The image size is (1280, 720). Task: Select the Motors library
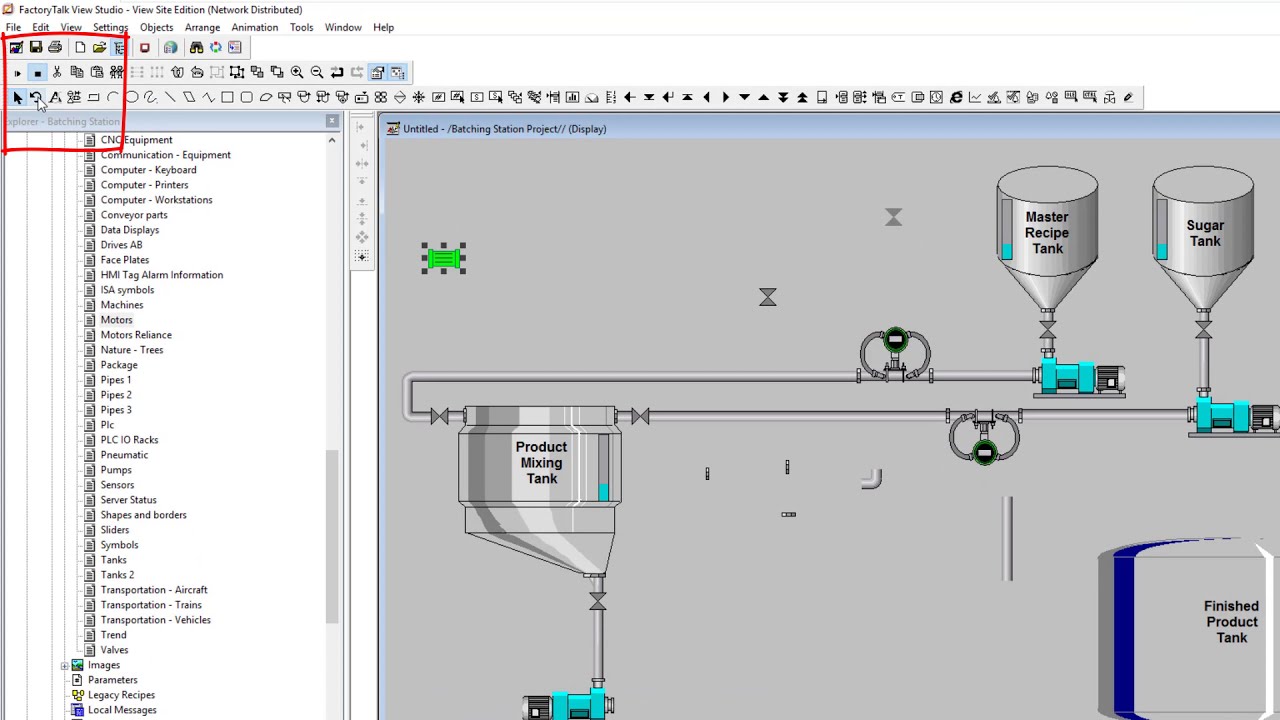(x=116, y=320)
